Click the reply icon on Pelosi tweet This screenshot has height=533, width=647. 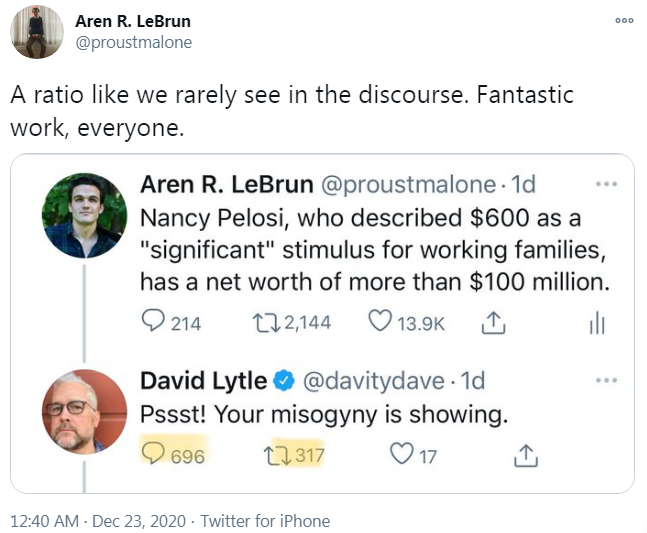[x=154, y=322]
